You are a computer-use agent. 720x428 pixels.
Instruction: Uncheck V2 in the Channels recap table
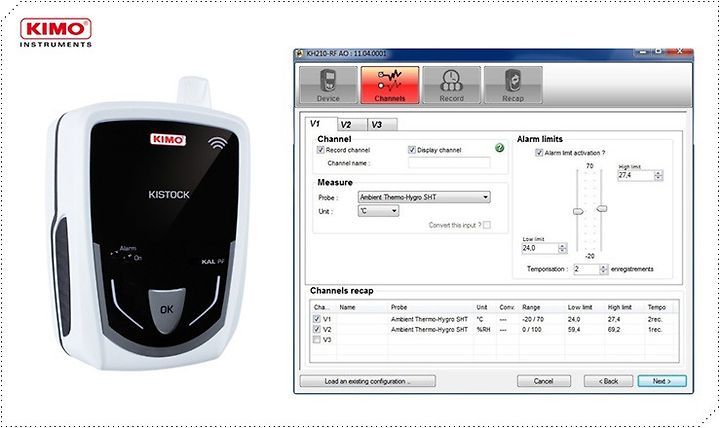[317, 329]
